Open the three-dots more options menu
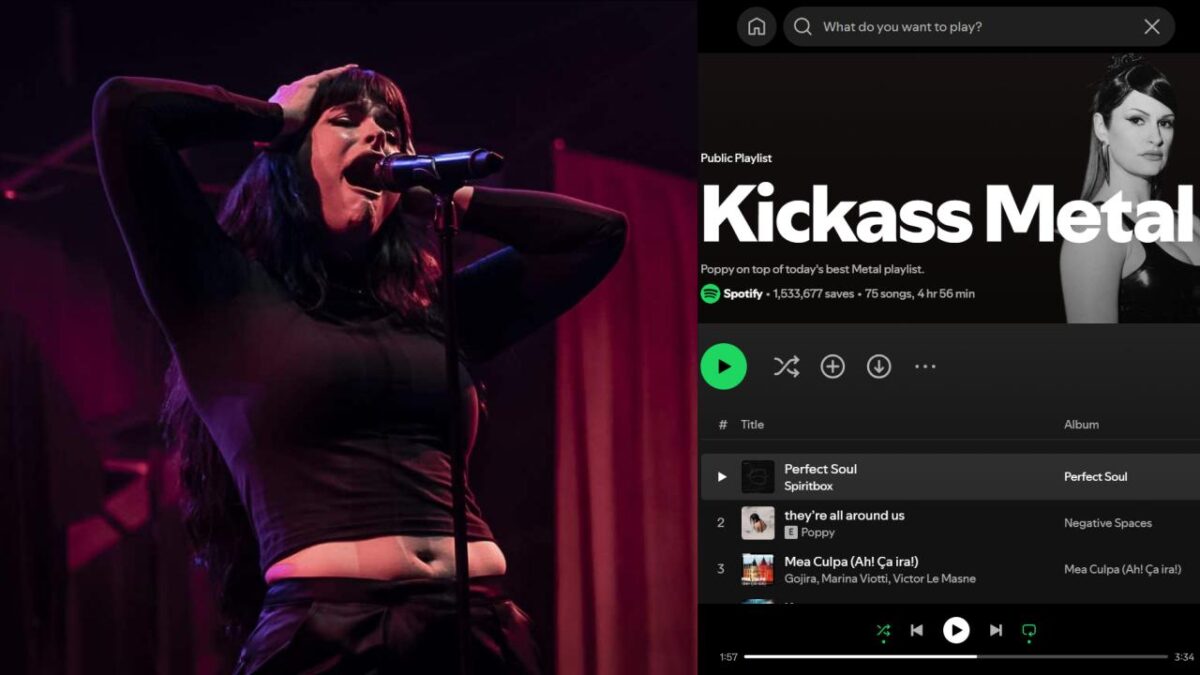Screen dimensions: 1200x675 click(925, 367)
